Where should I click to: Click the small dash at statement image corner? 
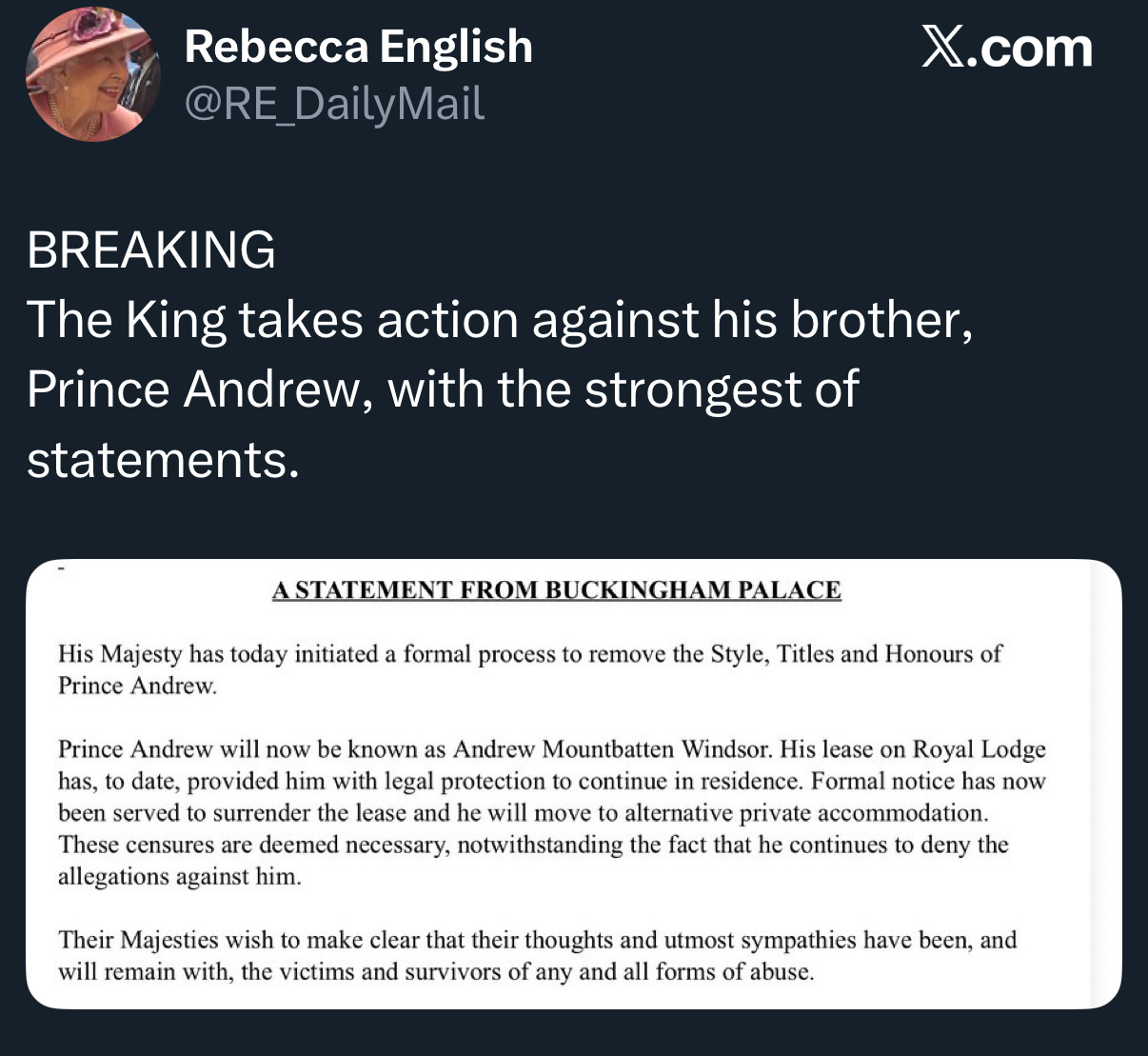61,568
